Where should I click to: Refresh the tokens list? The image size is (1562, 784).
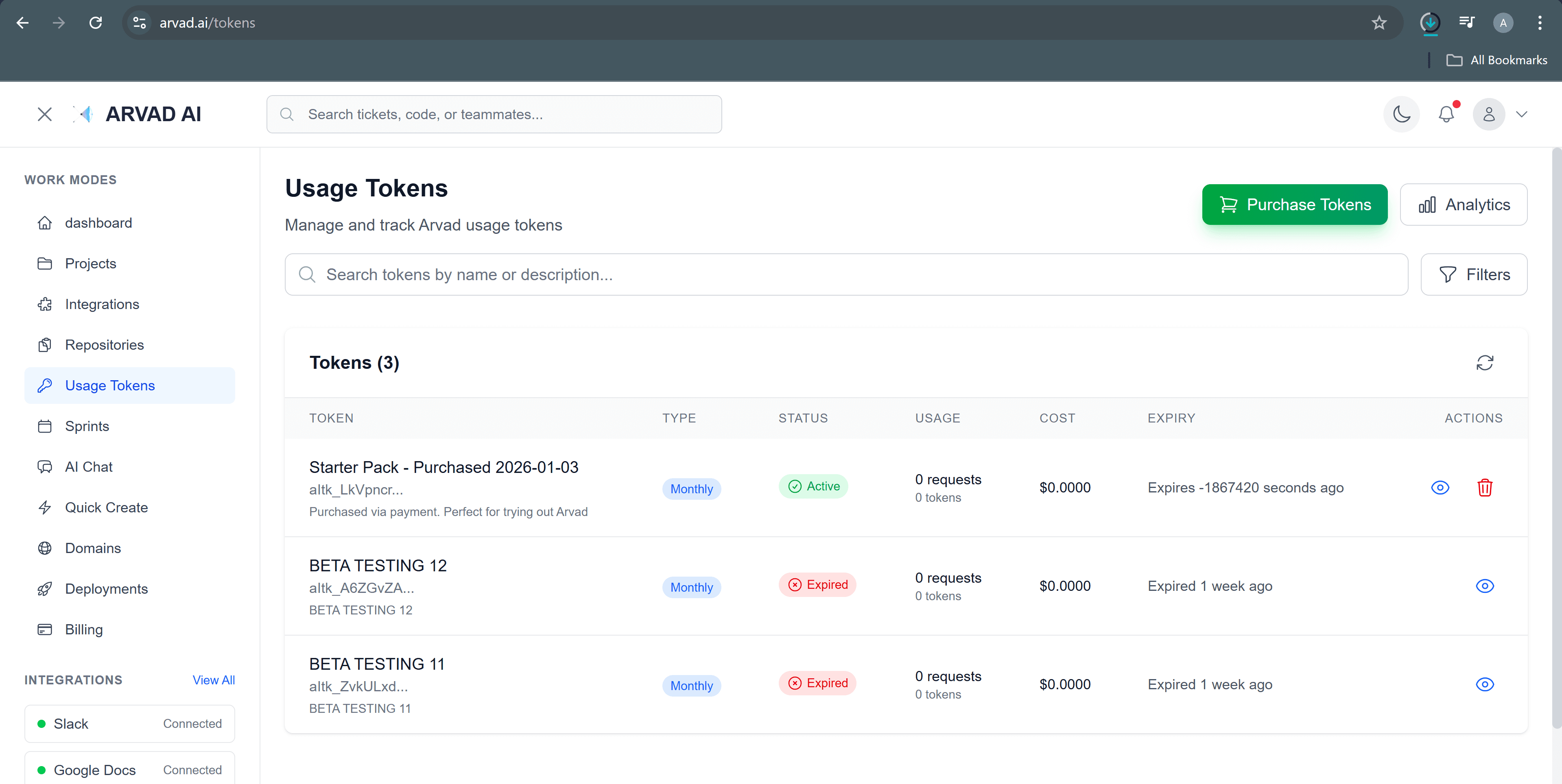1485,363
